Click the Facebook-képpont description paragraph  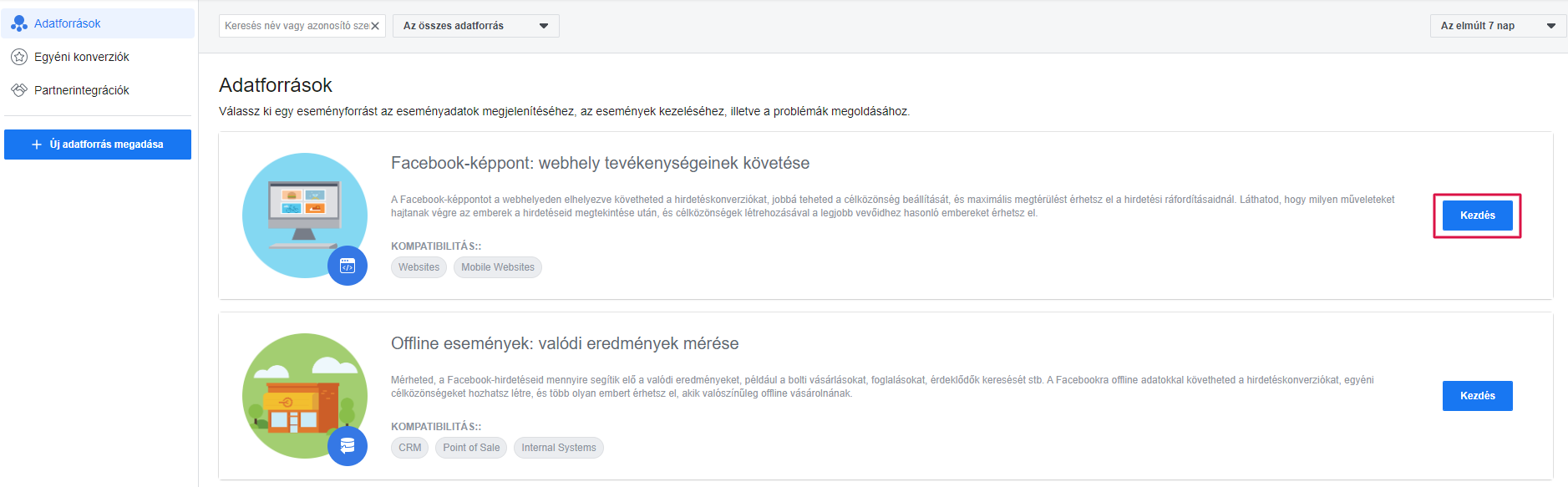(x=893, y=206)
